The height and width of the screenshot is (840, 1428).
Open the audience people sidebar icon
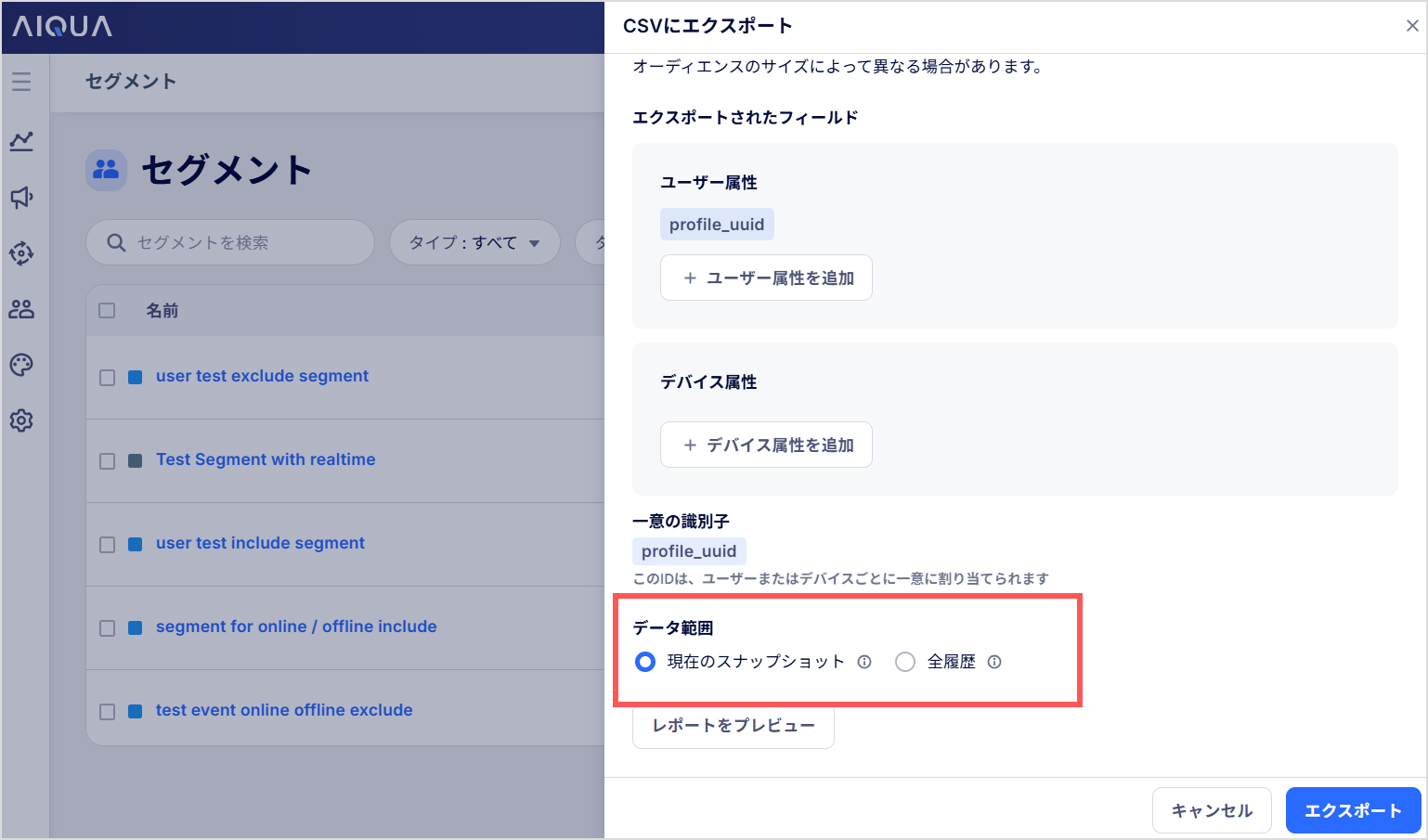[x=21, y=309]
